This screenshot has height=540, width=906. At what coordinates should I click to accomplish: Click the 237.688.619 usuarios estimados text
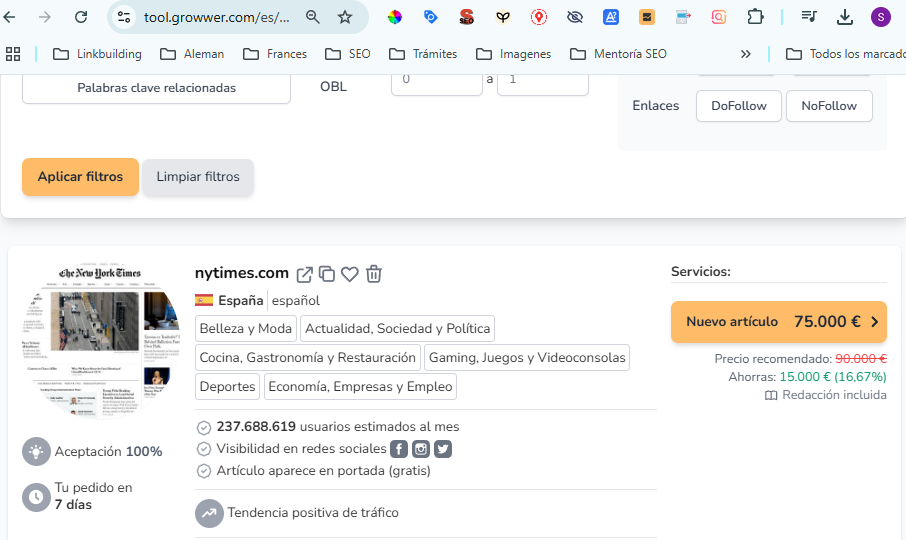[338, 427]
